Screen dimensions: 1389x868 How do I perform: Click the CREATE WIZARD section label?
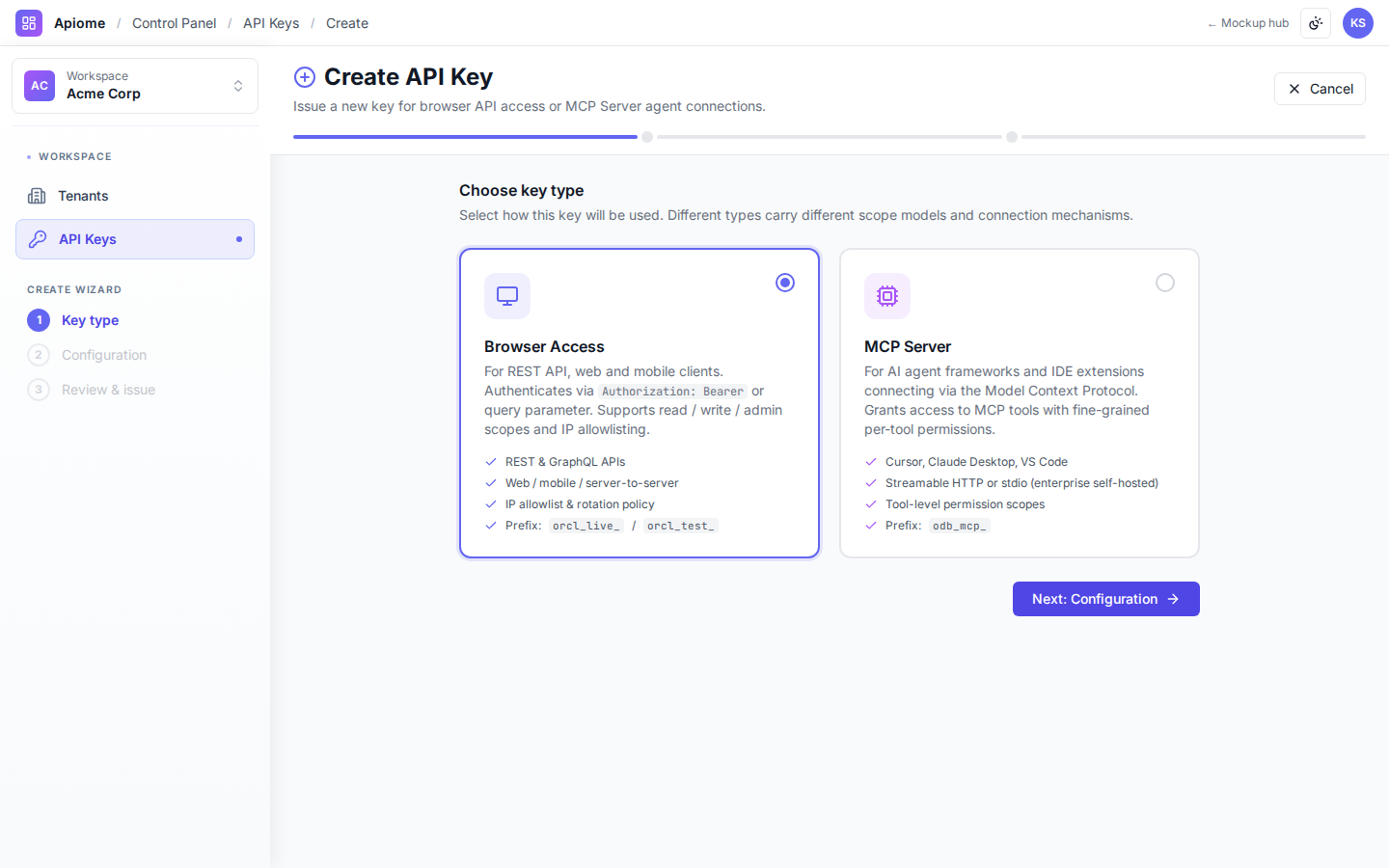click(74, 289)
